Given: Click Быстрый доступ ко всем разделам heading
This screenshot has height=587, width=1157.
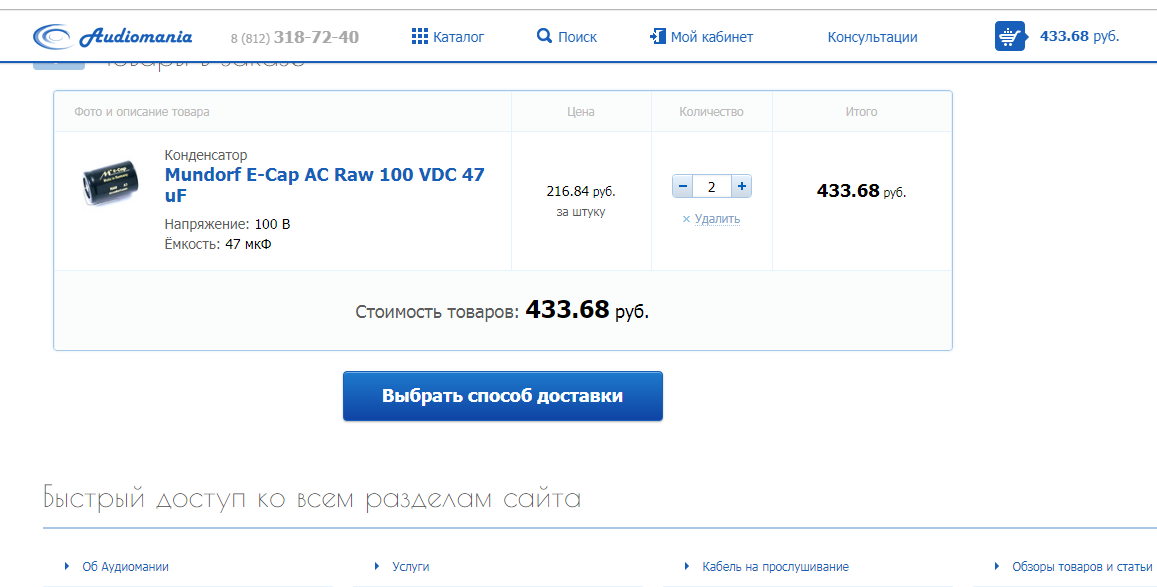Looking at the screenshot, I should (x=312, y=499).
